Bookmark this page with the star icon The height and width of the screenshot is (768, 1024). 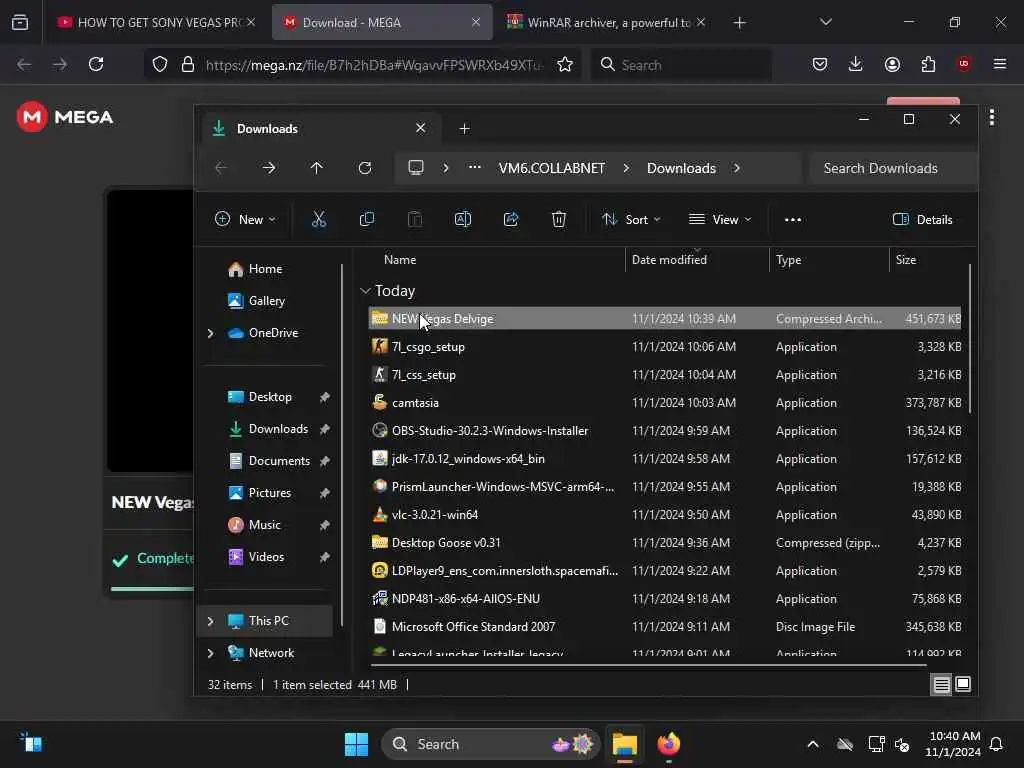[565, 64]
